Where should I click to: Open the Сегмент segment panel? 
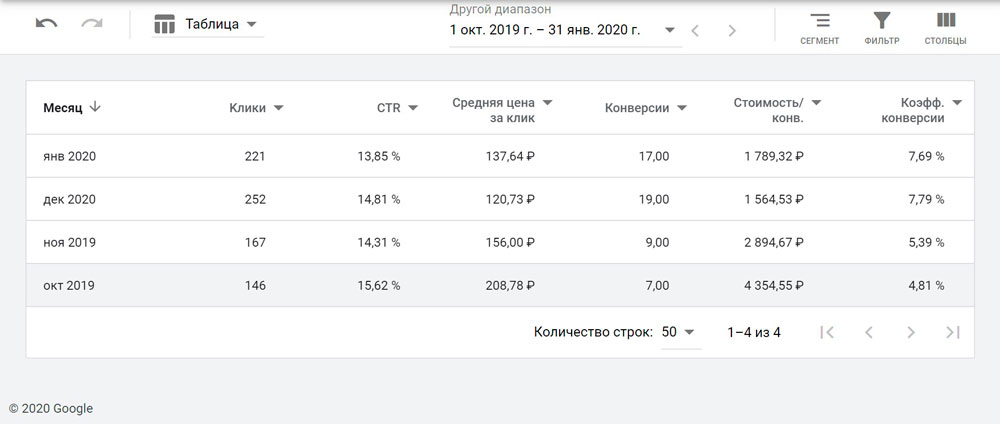pyautogui.click(x=820, y=28)
